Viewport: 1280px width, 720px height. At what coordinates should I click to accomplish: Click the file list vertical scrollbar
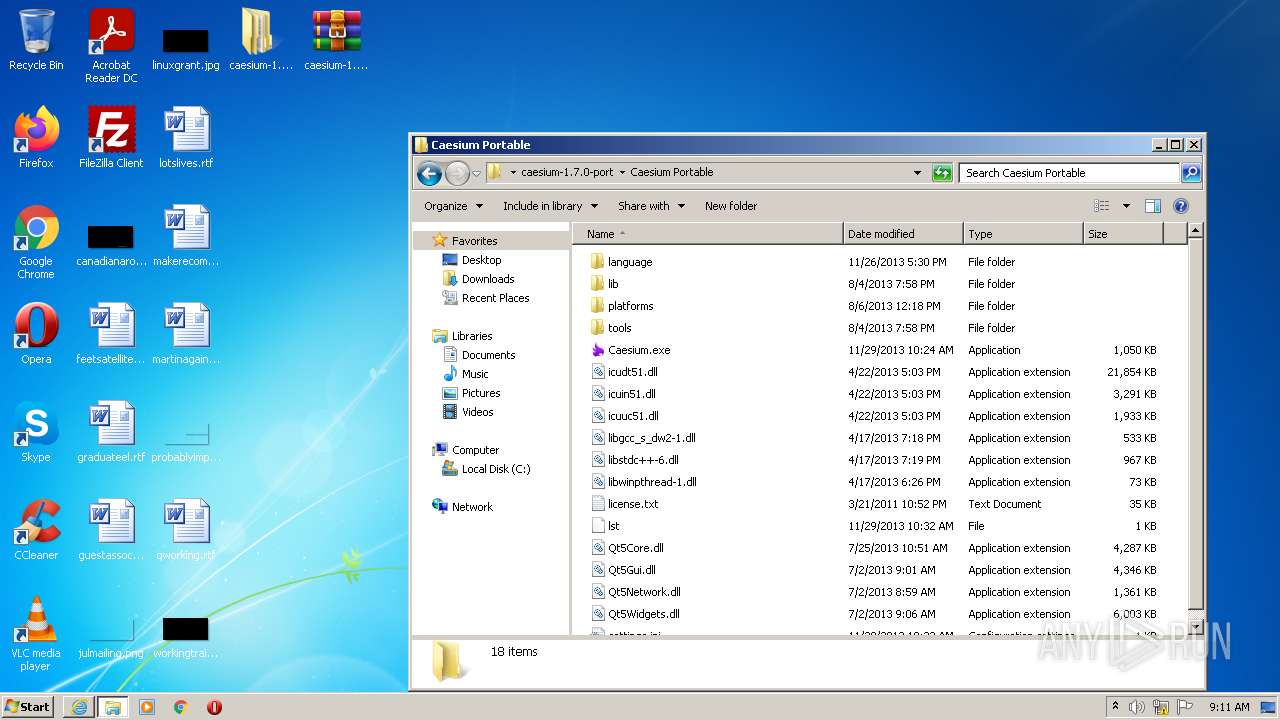pos(1195,423)
